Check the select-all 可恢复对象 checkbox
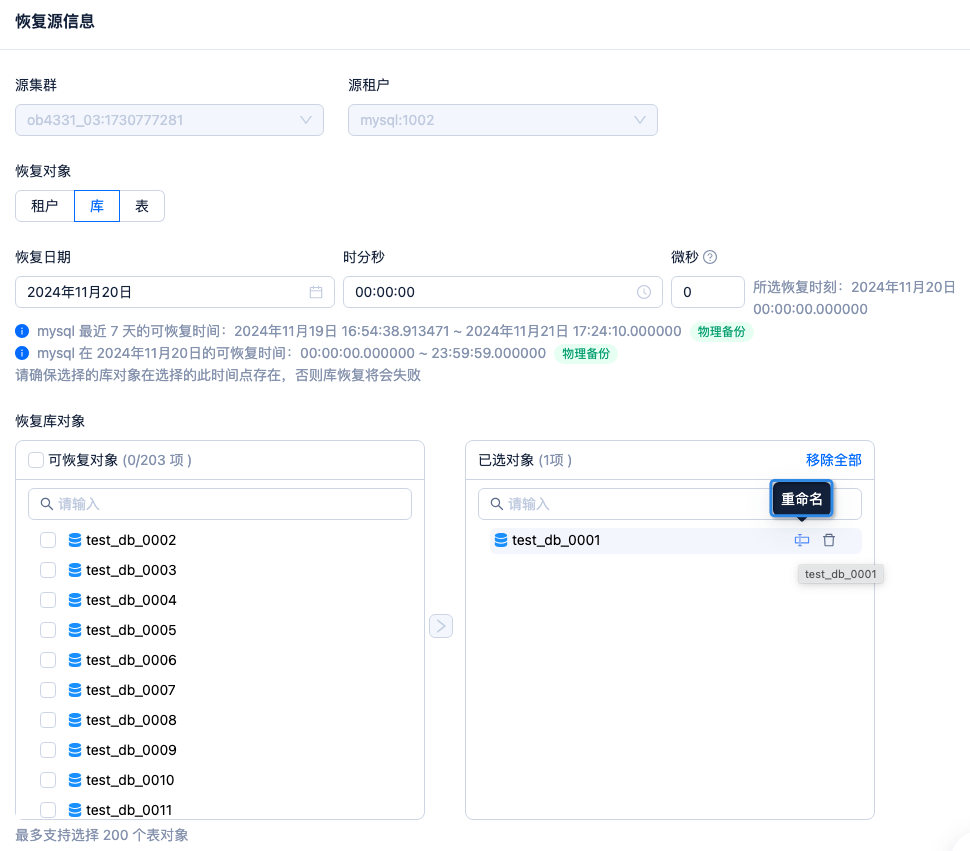The image size is (970, 851). 36,460
